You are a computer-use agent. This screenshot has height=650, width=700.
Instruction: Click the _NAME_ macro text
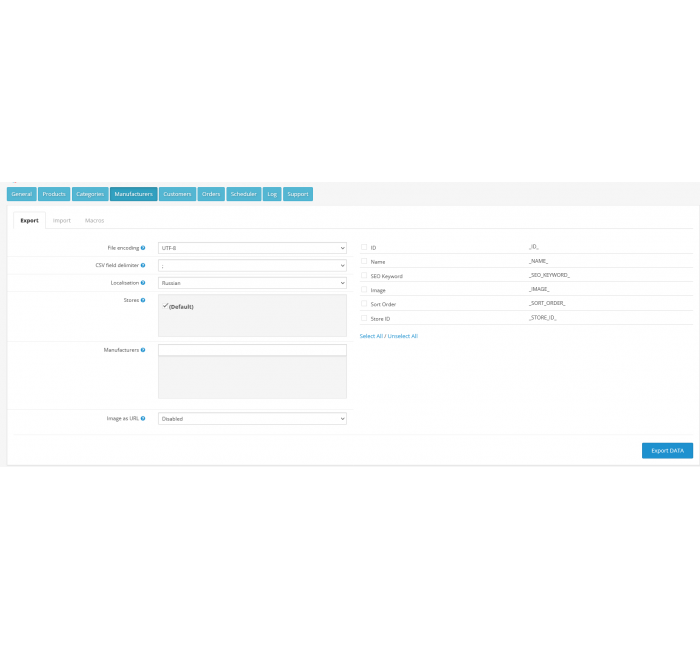(538, 261)
